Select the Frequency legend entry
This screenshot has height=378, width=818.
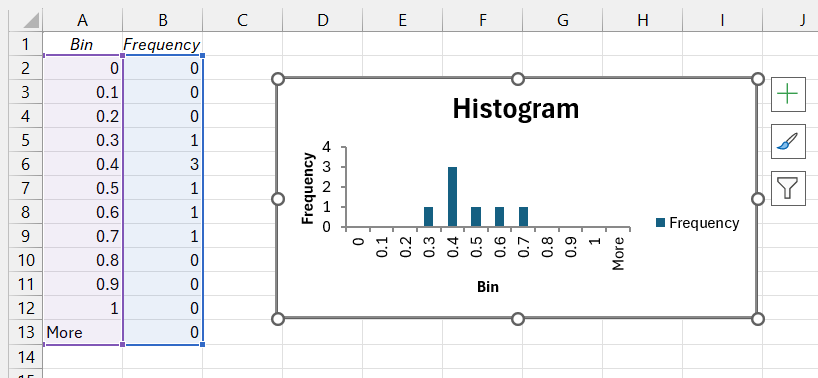pyautogui.click(x=697, y=223)
